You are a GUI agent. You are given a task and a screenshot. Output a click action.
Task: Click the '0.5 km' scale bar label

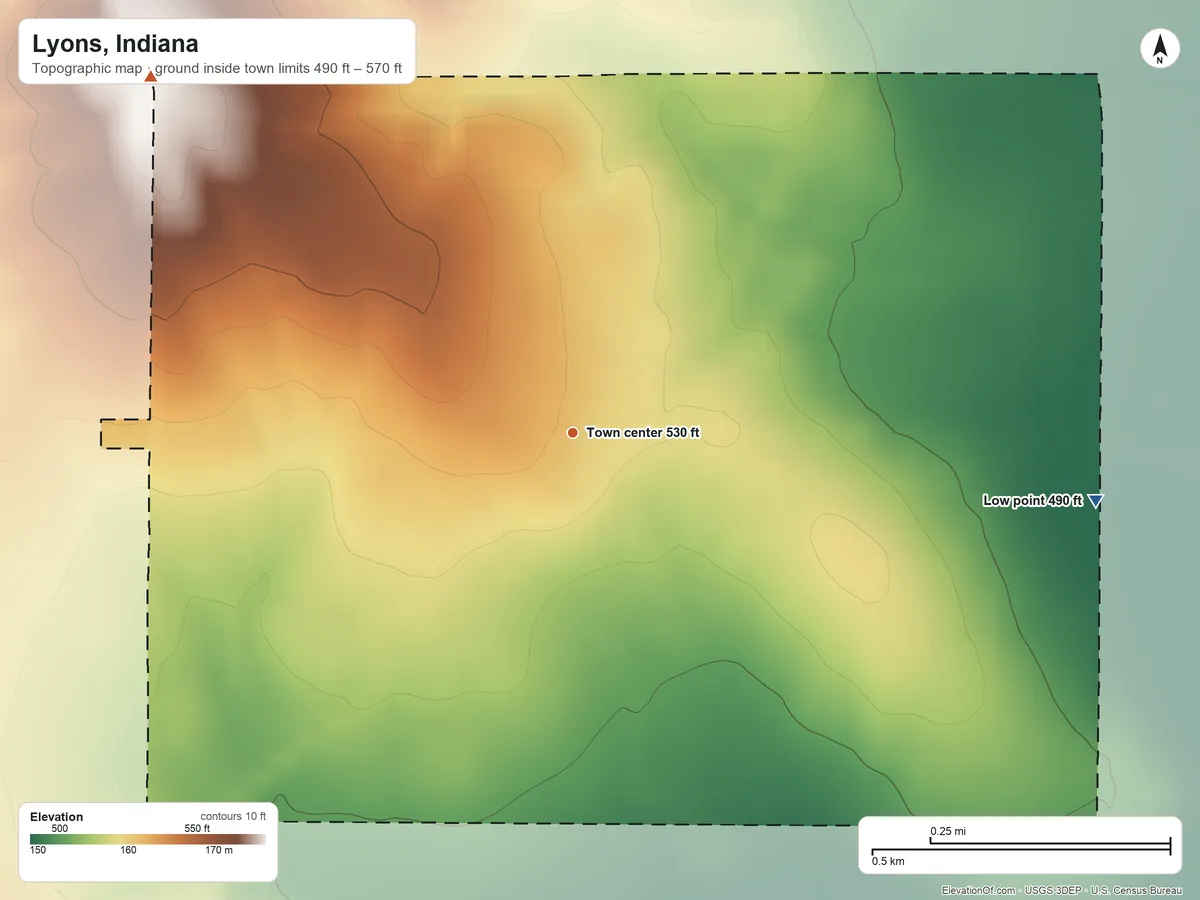pos(888,861)
